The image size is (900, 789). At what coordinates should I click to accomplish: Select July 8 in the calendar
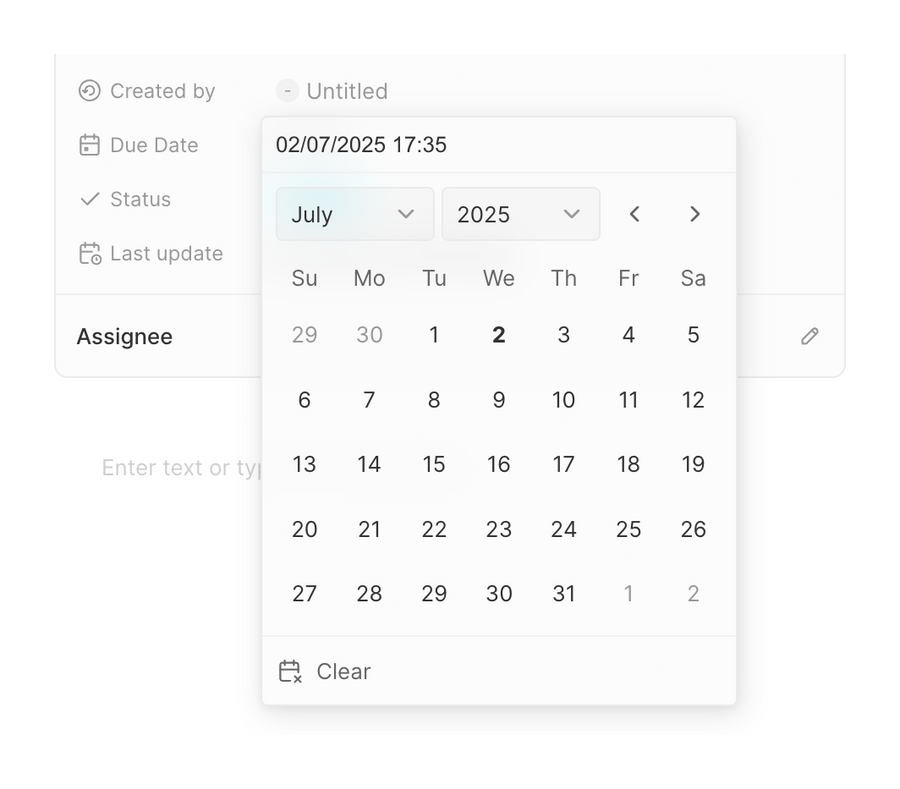(x=434, y=399)
